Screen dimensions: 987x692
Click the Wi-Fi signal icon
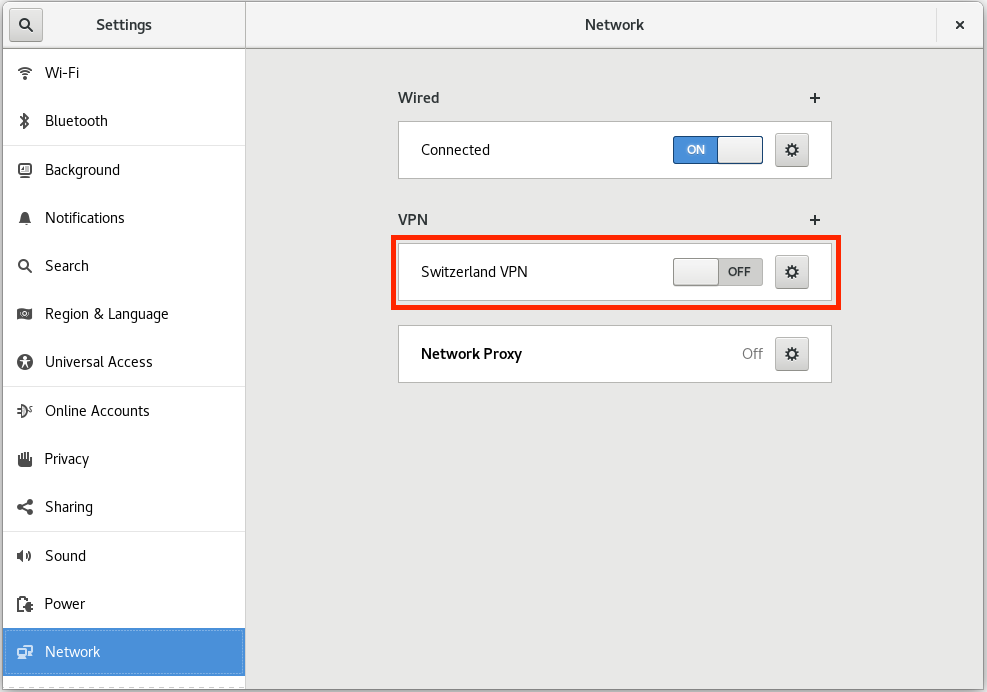[x=25, y=73]
